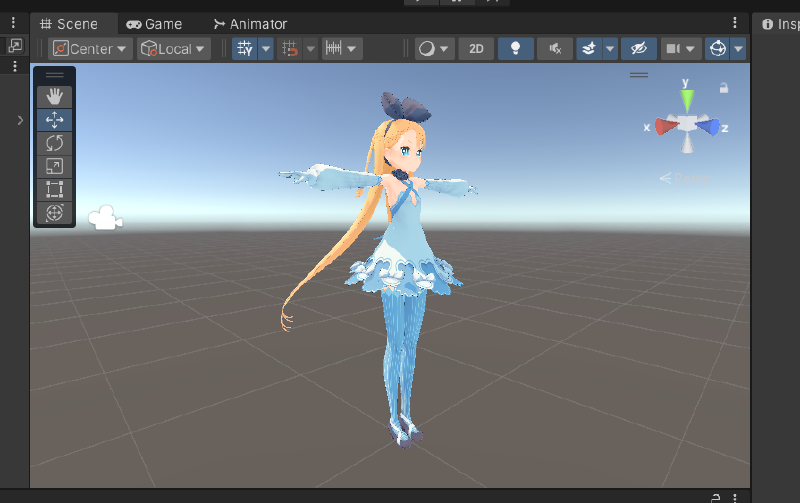Open the Local handle rotation dropdown
This screenshot has height=503, width=800.
(173, 48)
